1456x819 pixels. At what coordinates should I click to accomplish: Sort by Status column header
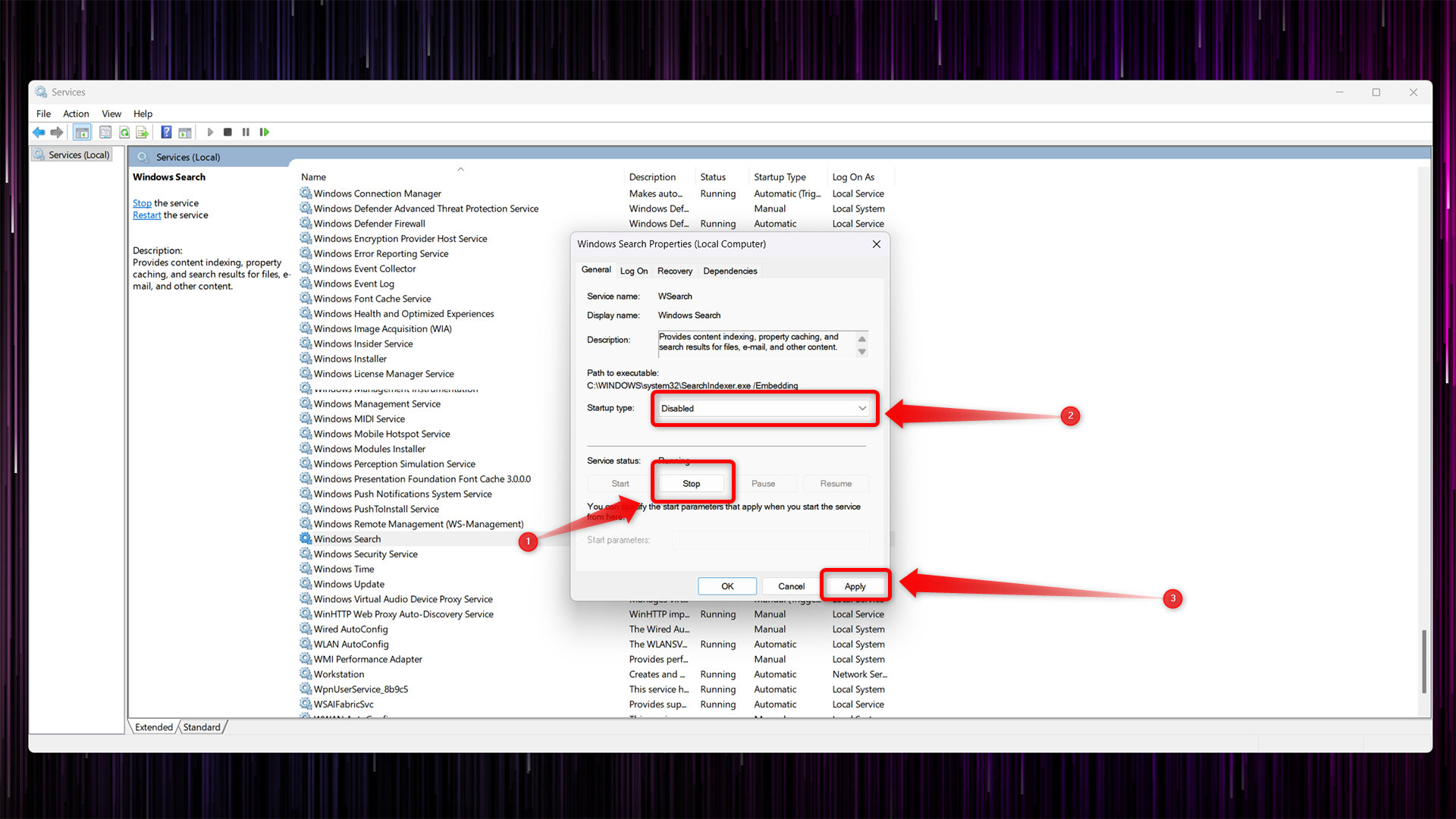coord(722,177)
